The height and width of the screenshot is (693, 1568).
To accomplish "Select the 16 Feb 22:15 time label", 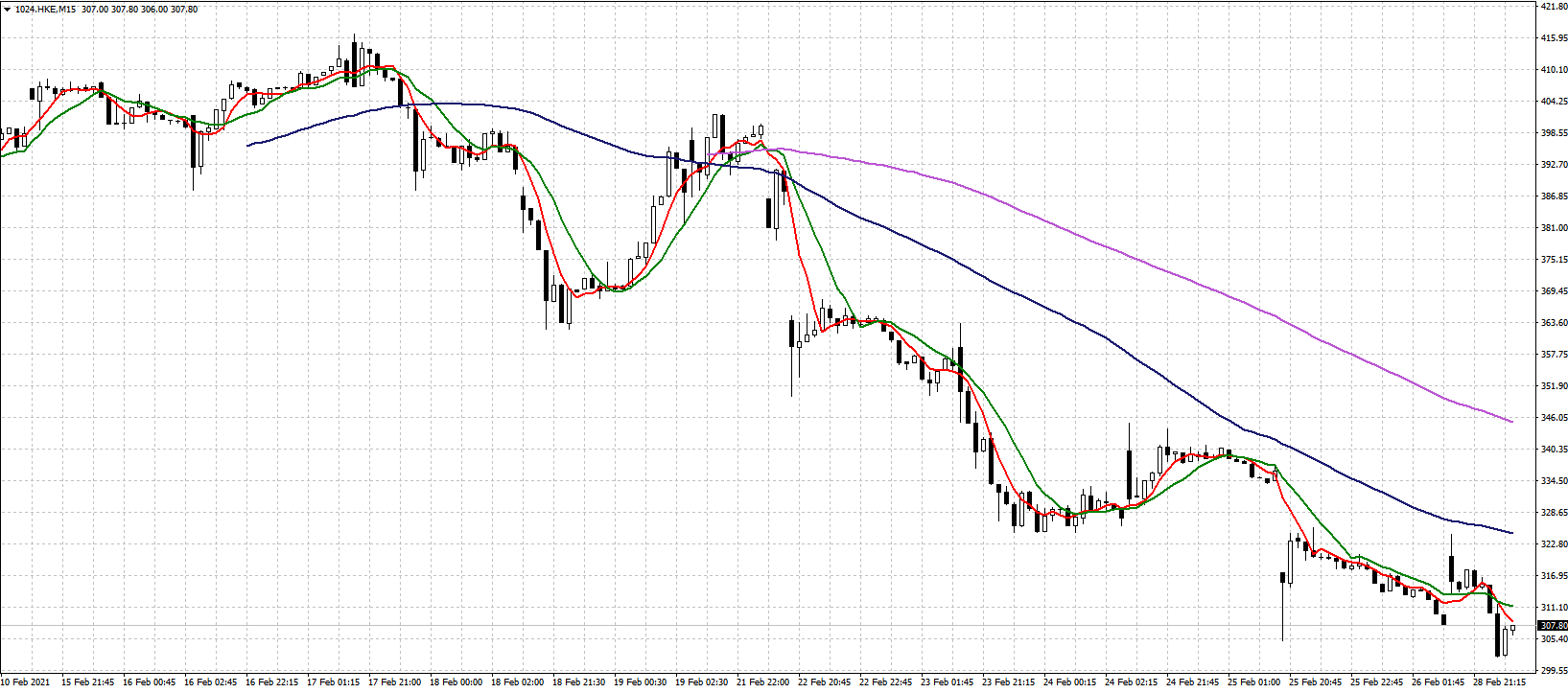I will [x=272, y=682].
